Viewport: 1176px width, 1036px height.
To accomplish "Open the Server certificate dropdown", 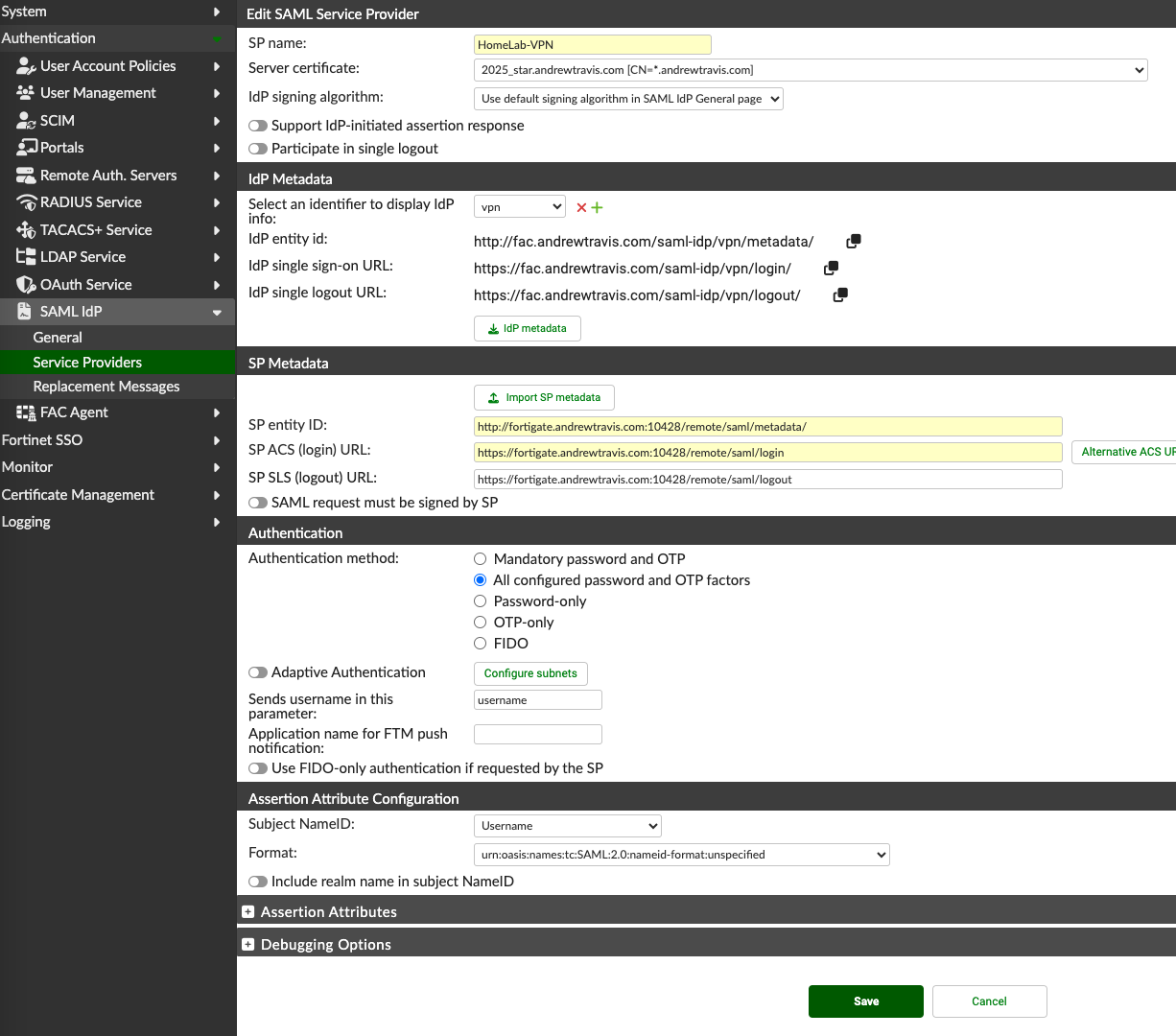I will 809,69.
